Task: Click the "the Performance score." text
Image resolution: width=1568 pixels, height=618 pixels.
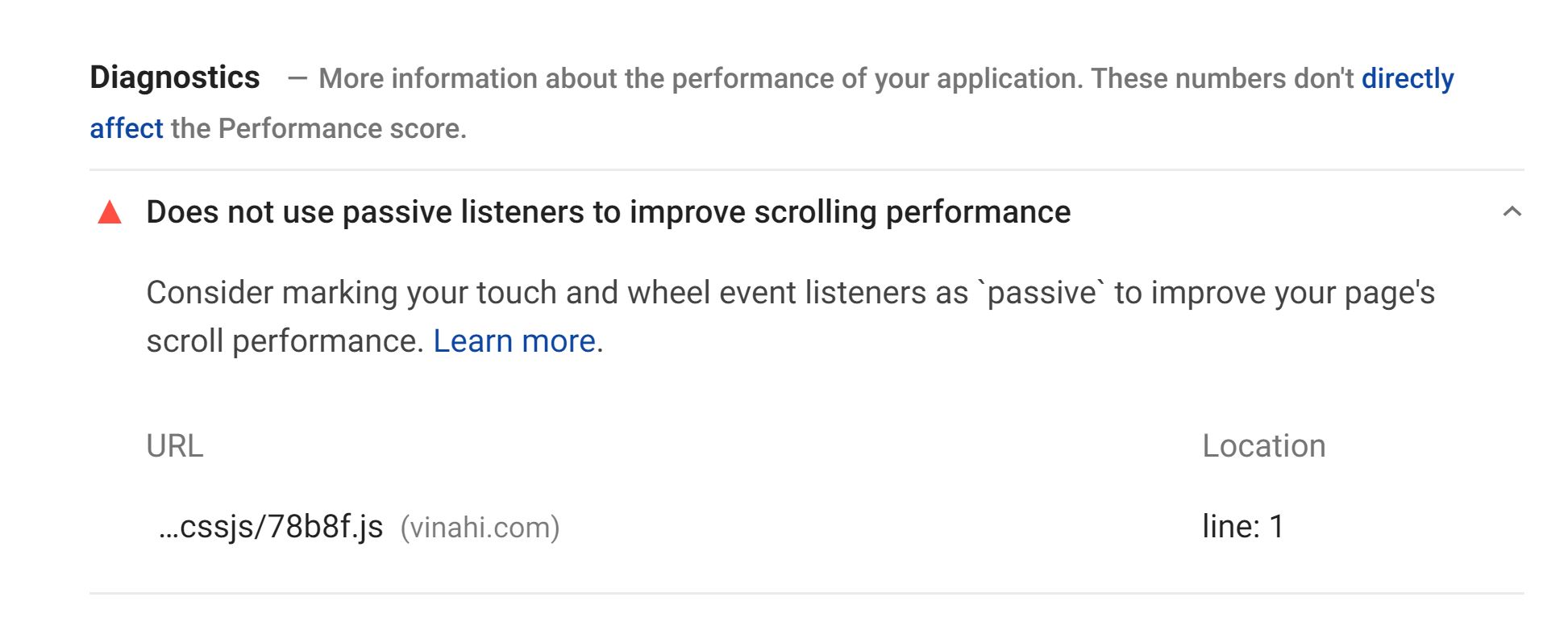Action: click(318, 129)
